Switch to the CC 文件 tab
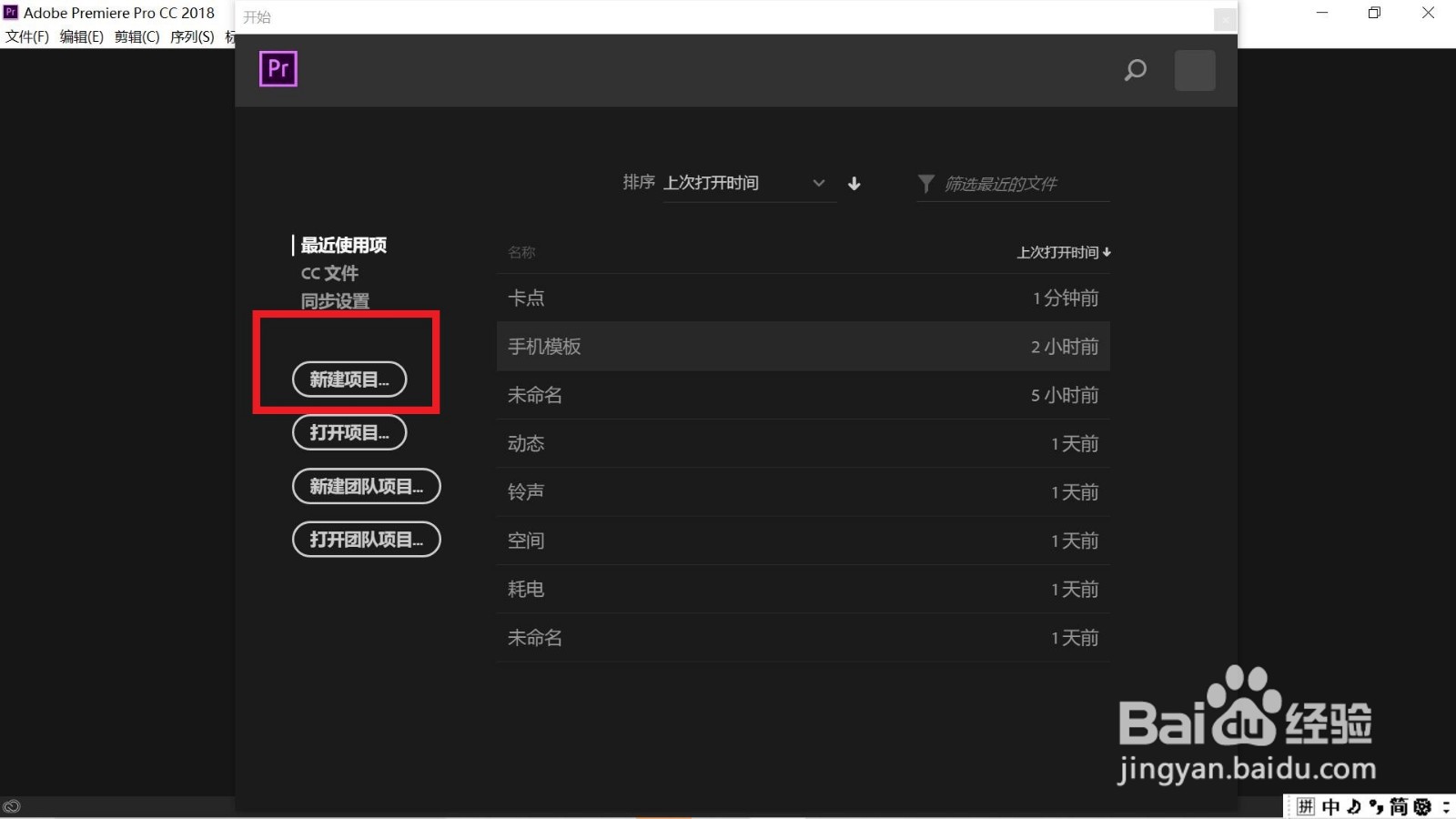The height and width of the screenshot is (819, 1456). click(329, 273)
